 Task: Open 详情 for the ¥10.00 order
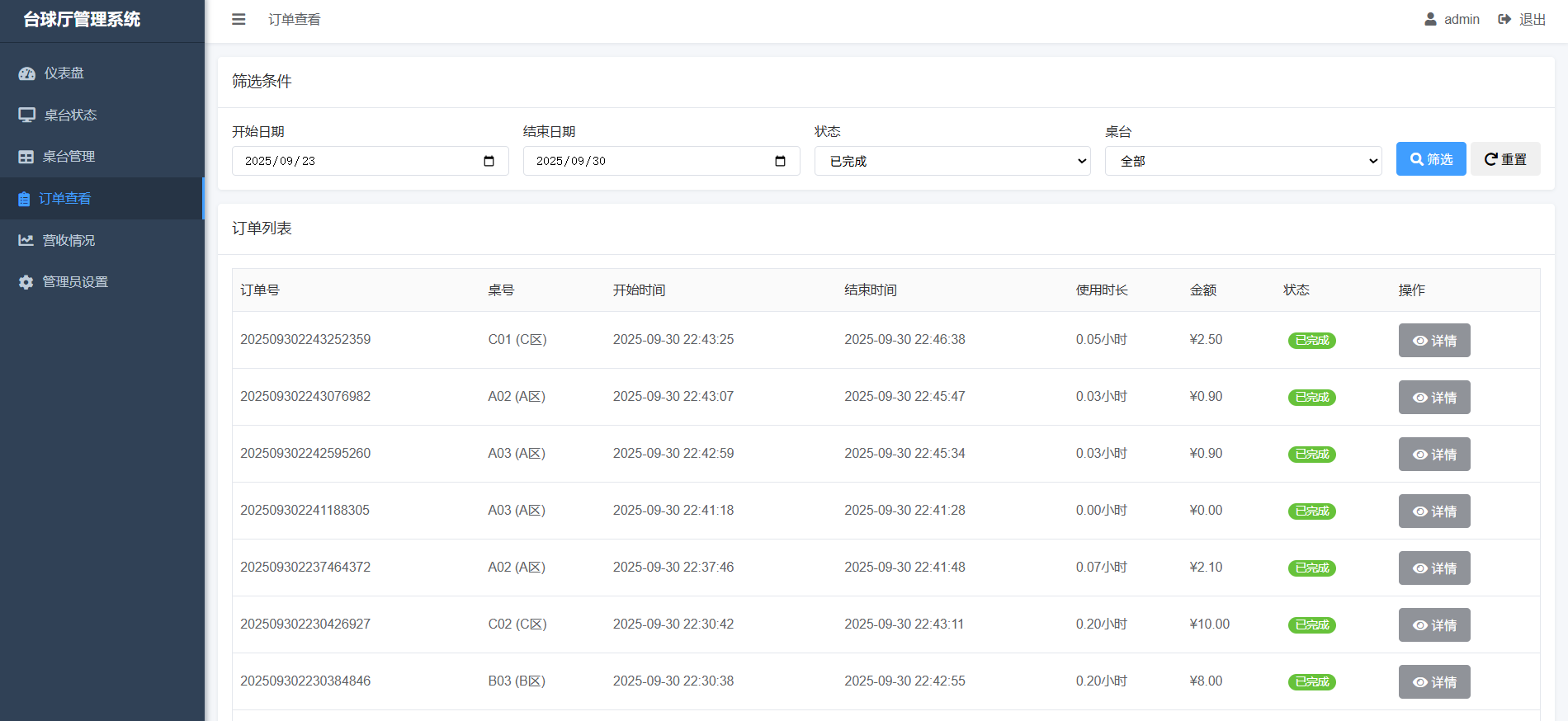point(1433,625)
